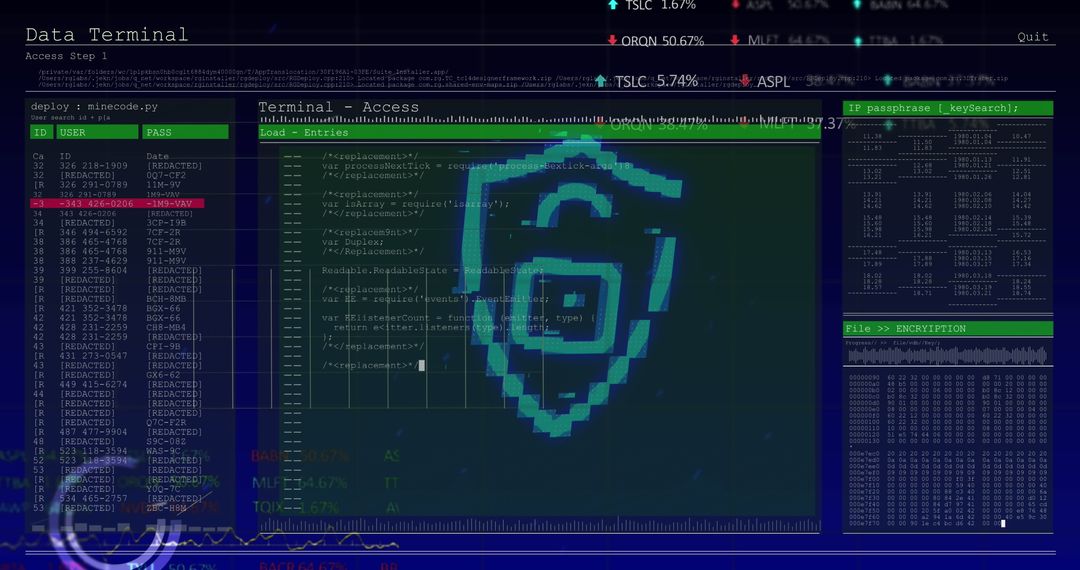The height and width of the screenshot is (570, 1080).
Task: Select the TSLC 5.74% ticker
Action: point(656,81)
